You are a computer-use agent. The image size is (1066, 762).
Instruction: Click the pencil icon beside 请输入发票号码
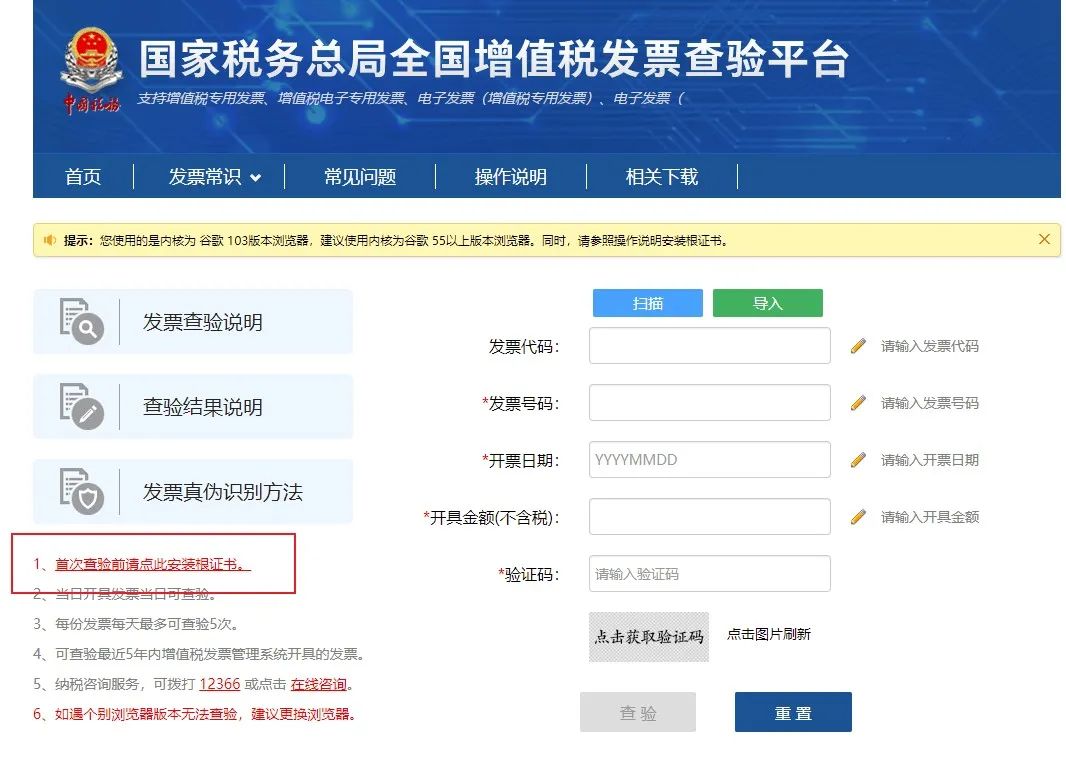point(859,403)
